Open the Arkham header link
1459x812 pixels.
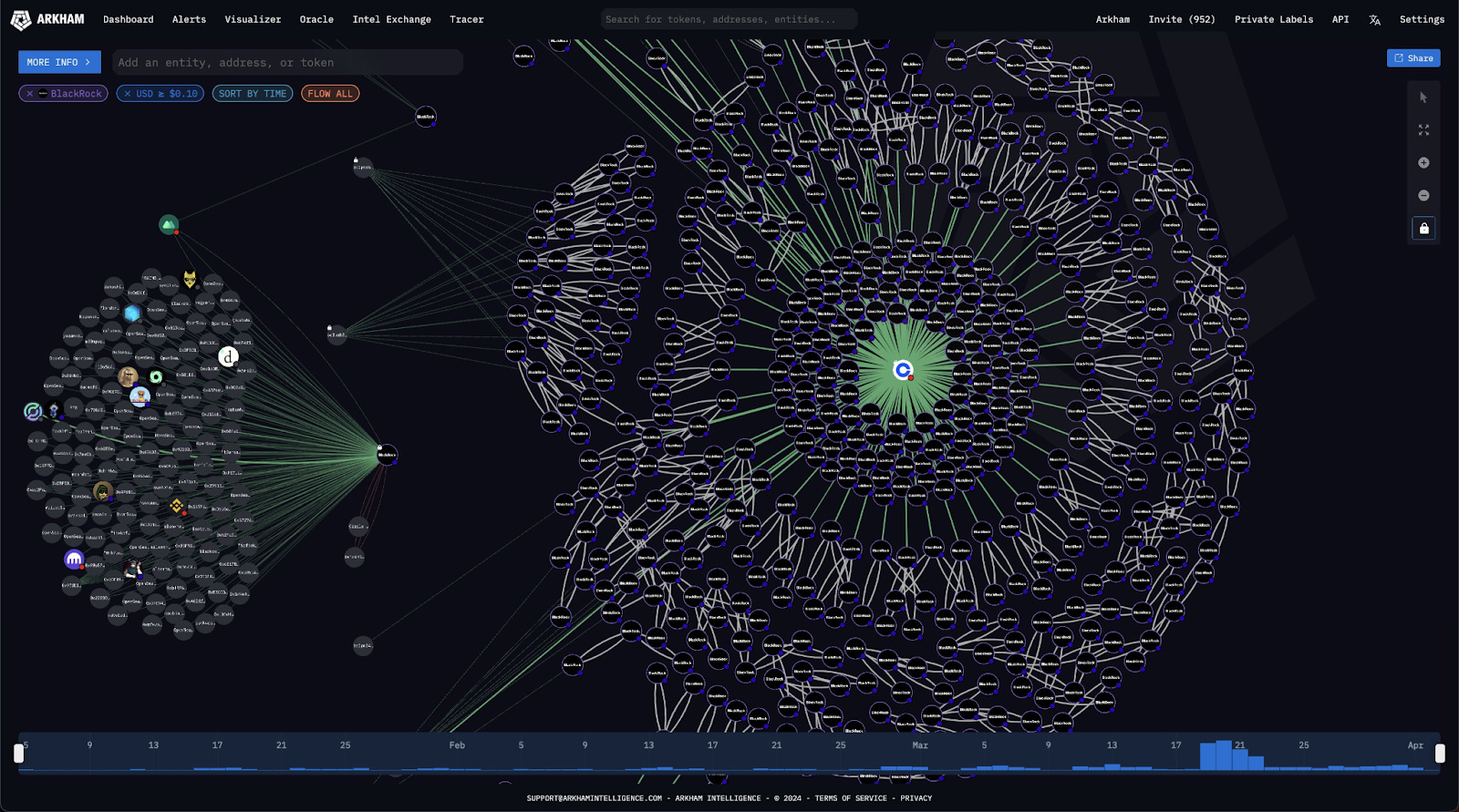point(1112,19)
